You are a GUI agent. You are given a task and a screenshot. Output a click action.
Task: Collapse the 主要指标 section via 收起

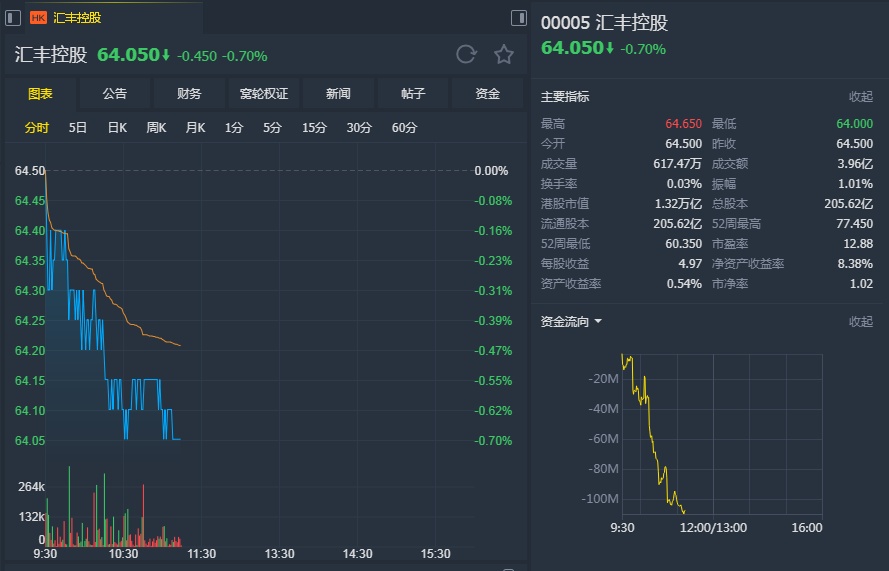861,96
